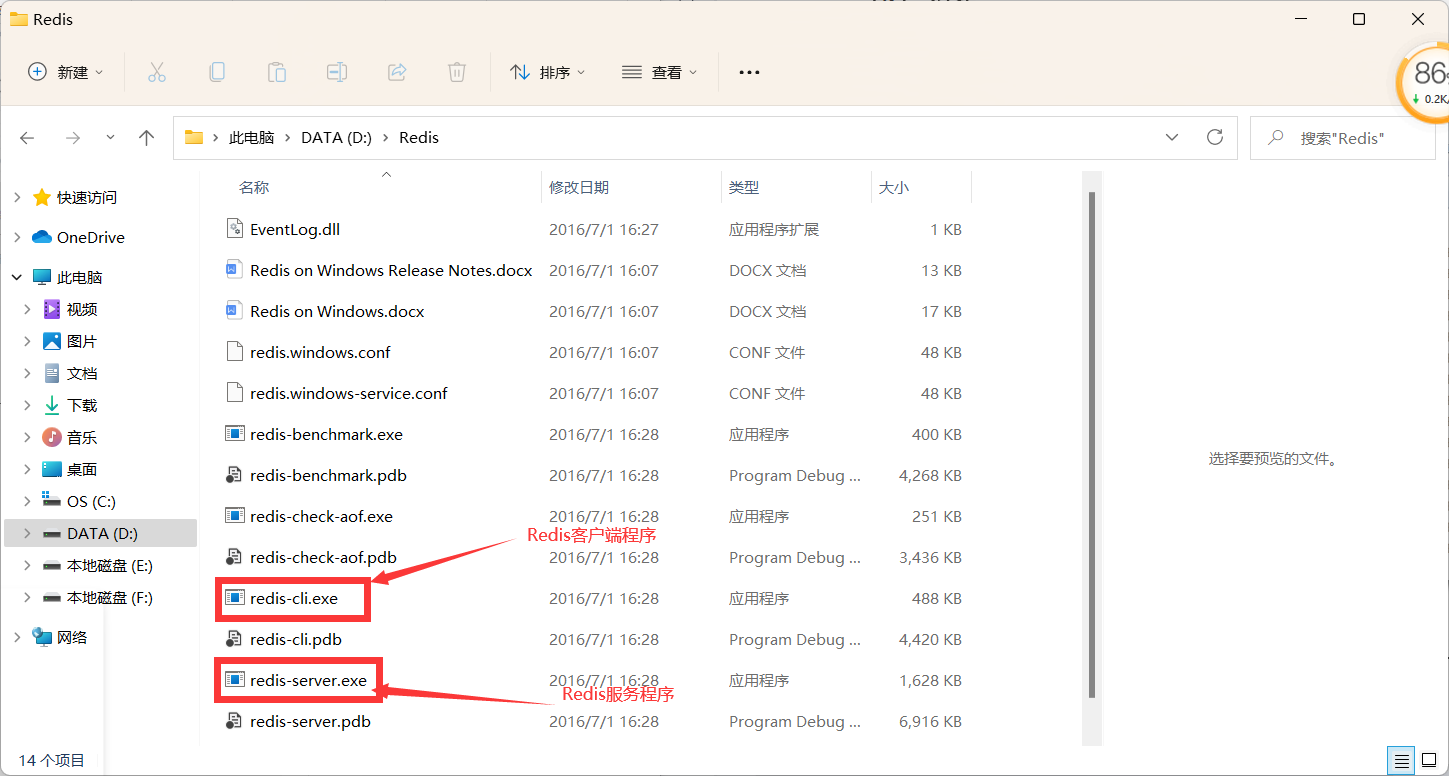Open 本地磁盘 (F:) in sidebar
The width and height of the screenshot is (1449, 776).
click(x=109, y=597)
